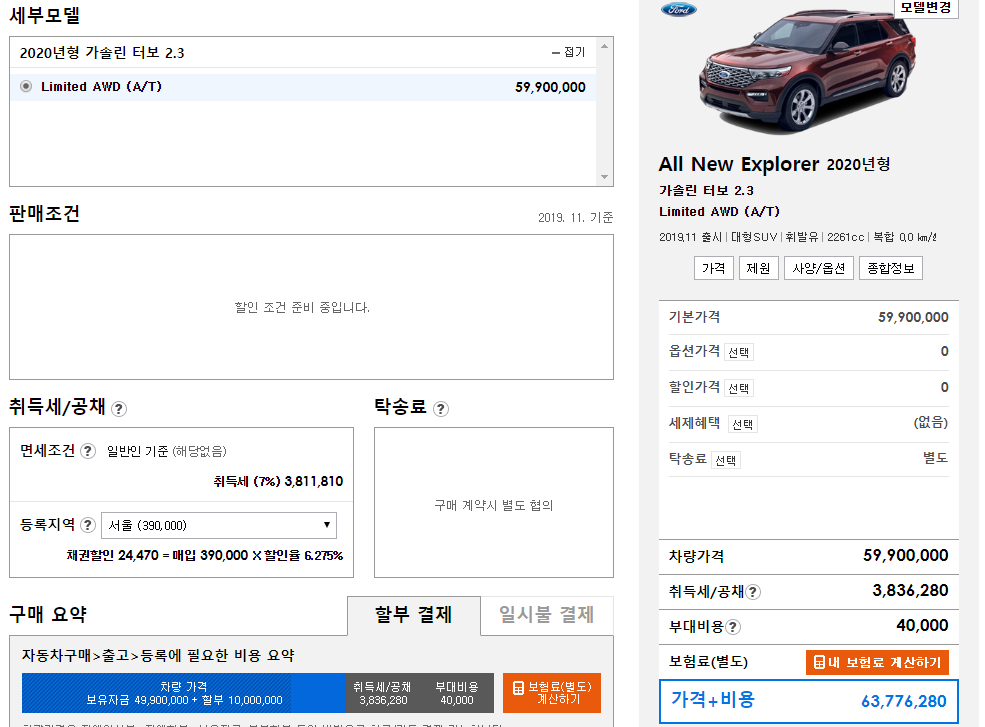This screenshot has width=985, height=727.
Task: Open help icon next to 탁송료 heading
Action: pyautogui.click(x=441, y=409)
